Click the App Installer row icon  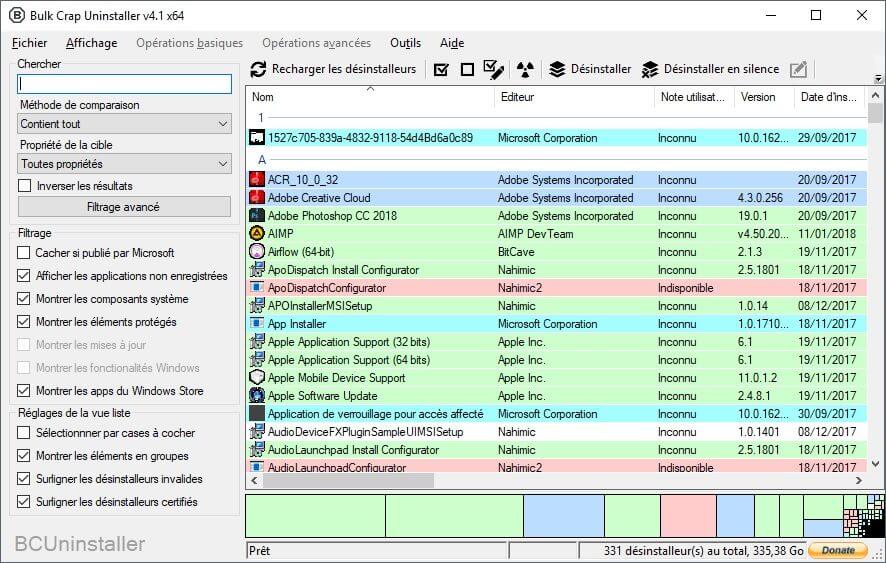257,324
